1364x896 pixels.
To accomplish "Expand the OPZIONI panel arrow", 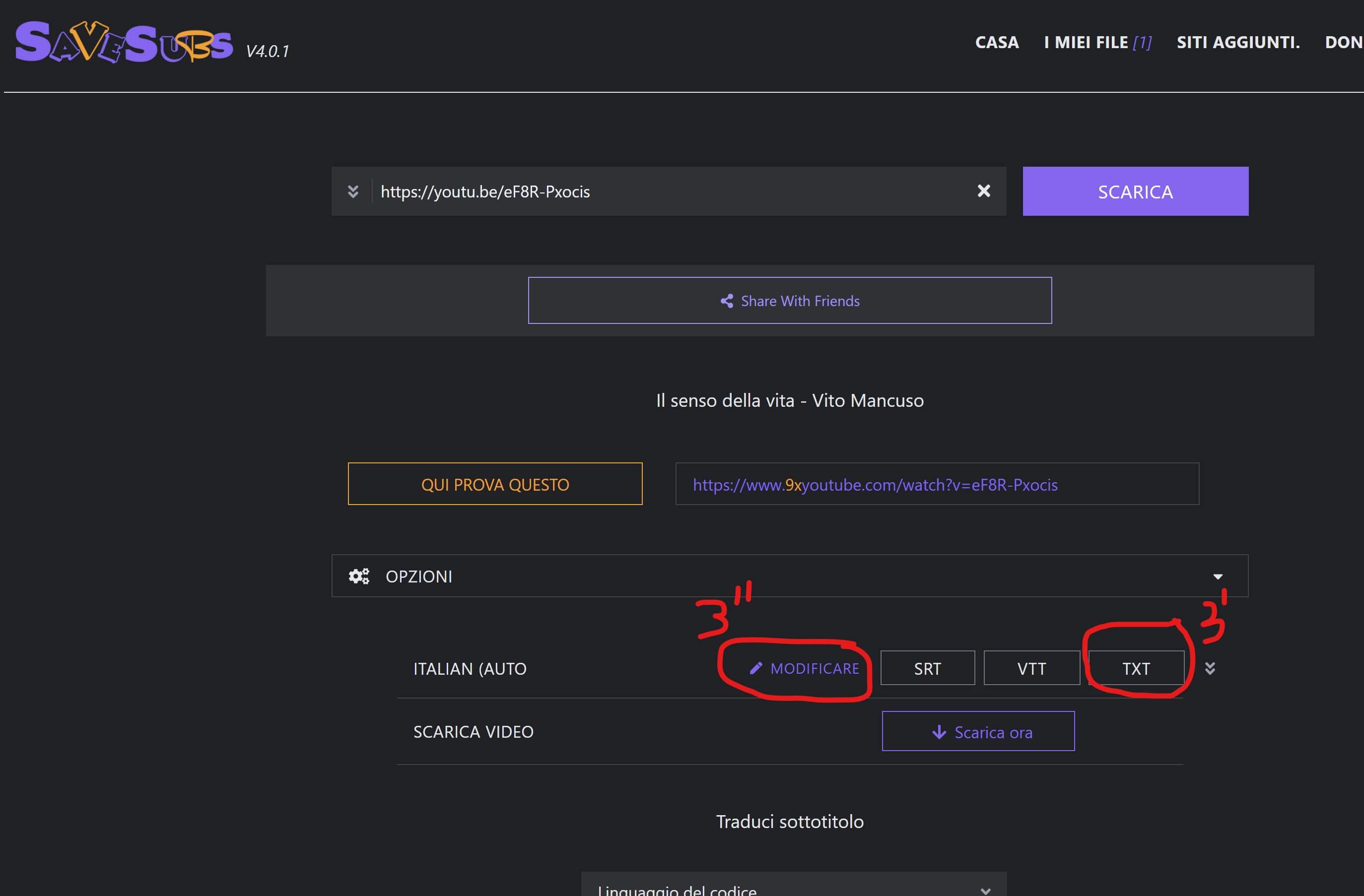I will coord(1218,576).
